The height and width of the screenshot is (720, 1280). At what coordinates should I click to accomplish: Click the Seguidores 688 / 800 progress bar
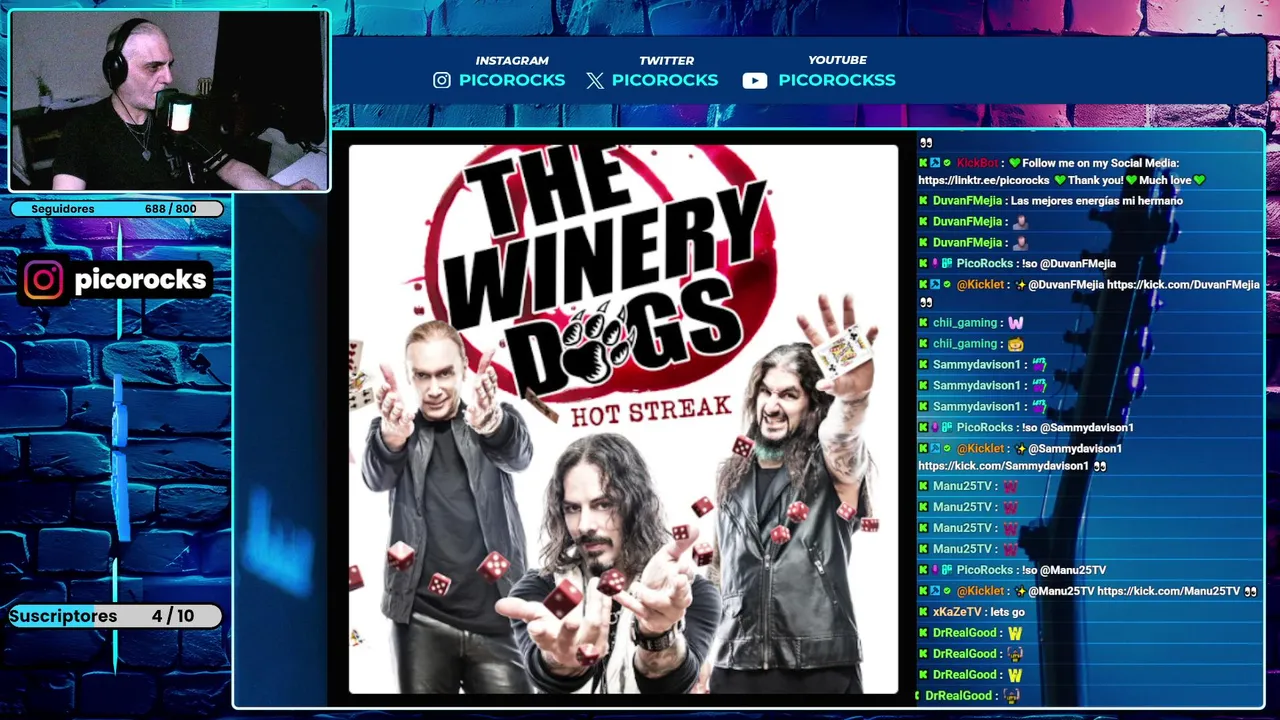[118, 209]
